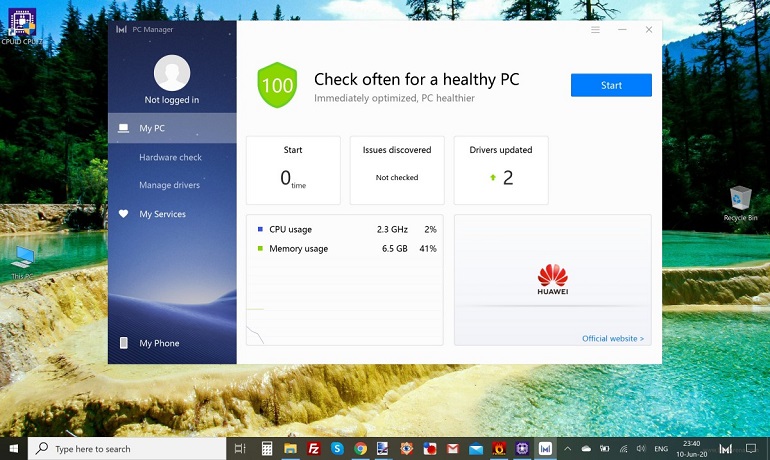Click the Type here to search box

click(128, 449)
